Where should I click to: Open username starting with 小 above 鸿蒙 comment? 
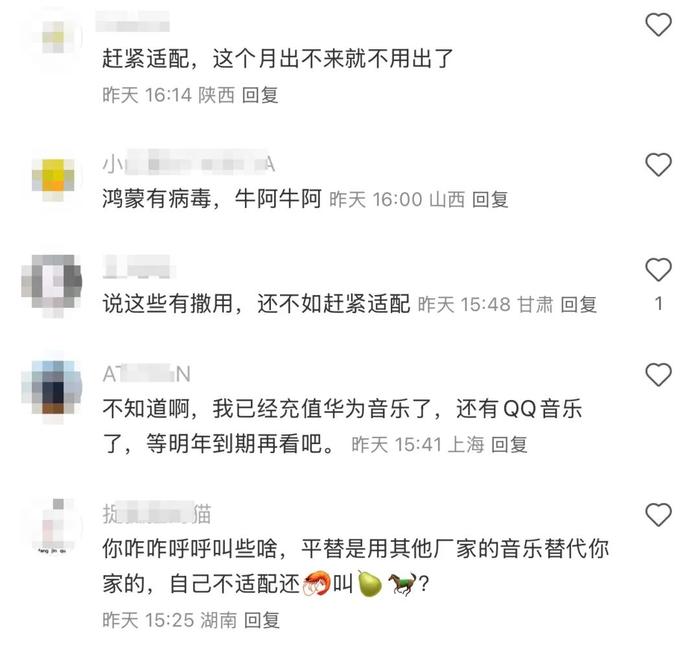coord(188,164)
